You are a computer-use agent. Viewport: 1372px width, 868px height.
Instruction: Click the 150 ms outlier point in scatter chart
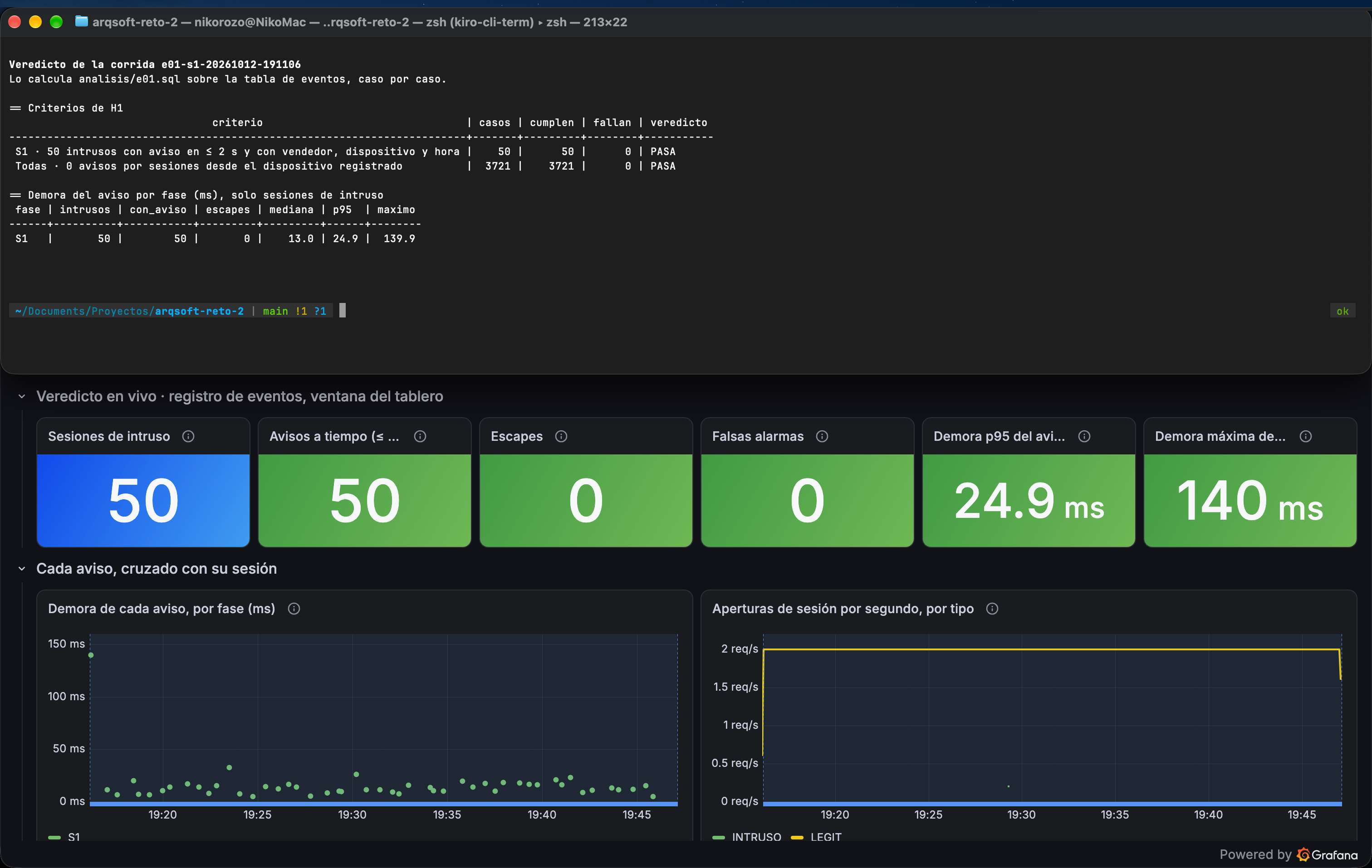[91, 655]
